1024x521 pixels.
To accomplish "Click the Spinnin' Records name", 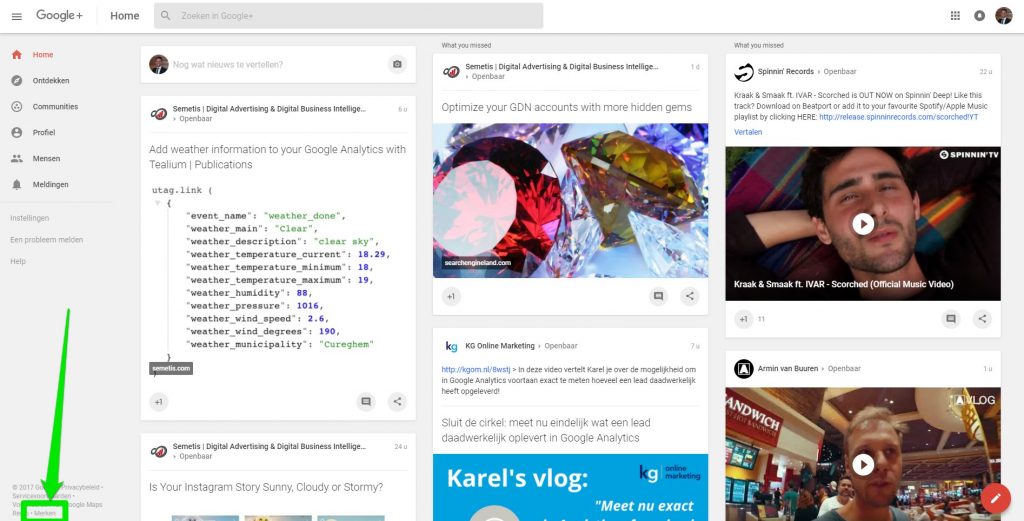I will 786,71.
